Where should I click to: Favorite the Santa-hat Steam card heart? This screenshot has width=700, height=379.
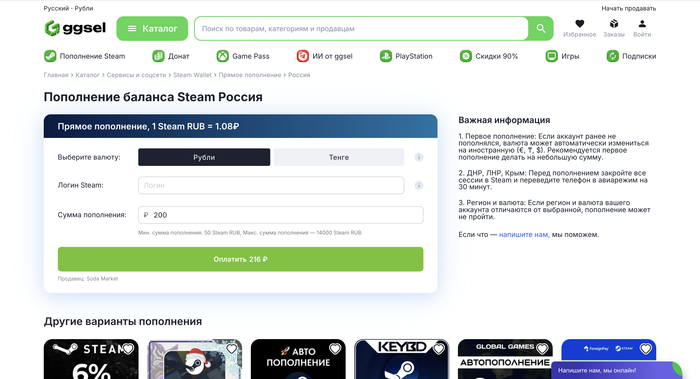coord(231,349)
